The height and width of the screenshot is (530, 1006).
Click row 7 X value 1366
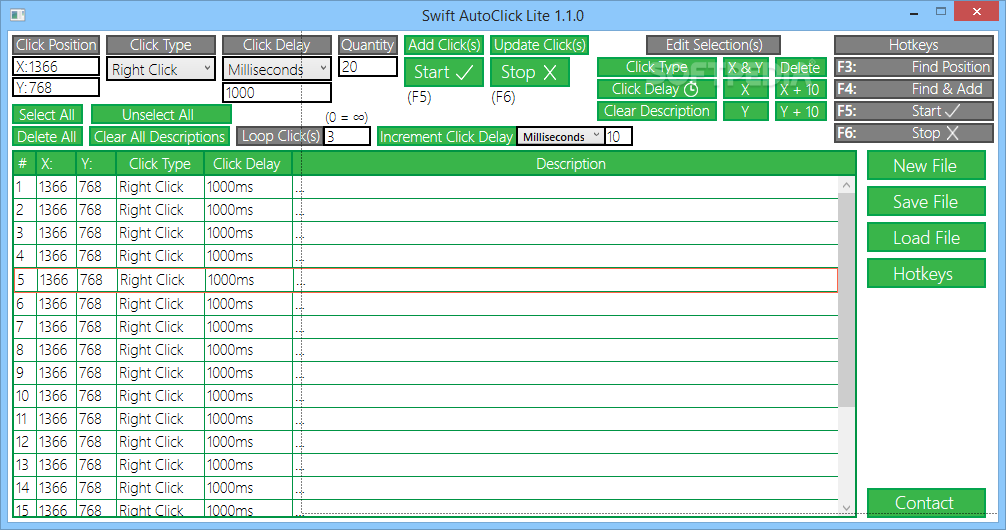[56, 327]
